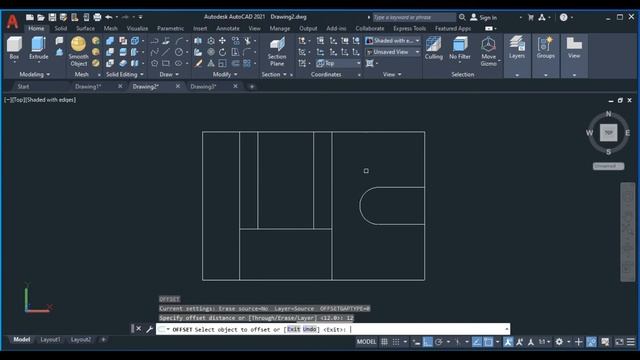Toggle snap mode in status bar
640x360 pixels.
tap(396, 342)
